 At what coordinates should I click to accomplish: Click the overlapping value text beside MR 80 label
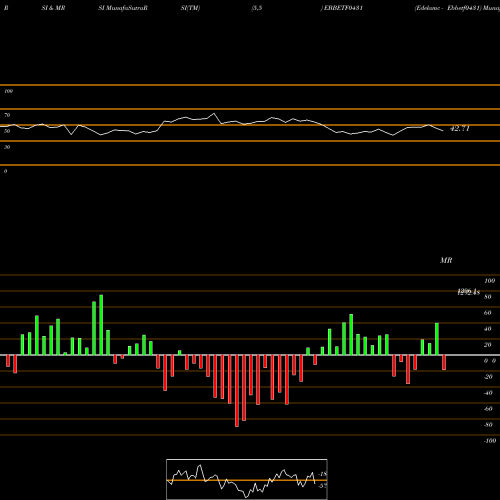coord(469,292)
